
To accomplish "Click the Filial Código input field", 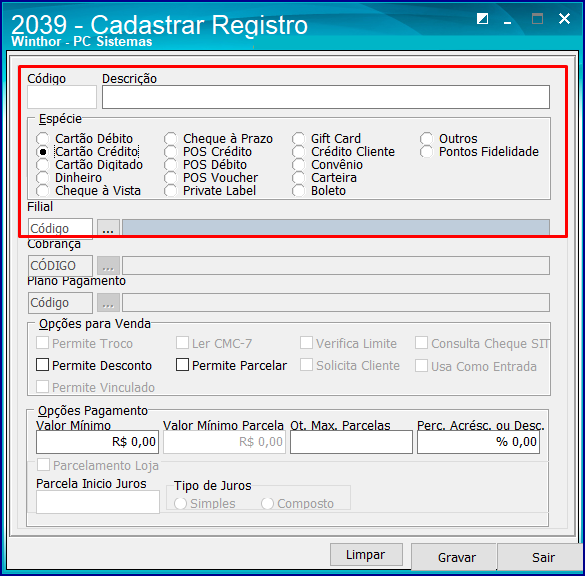I will (60, 228).
